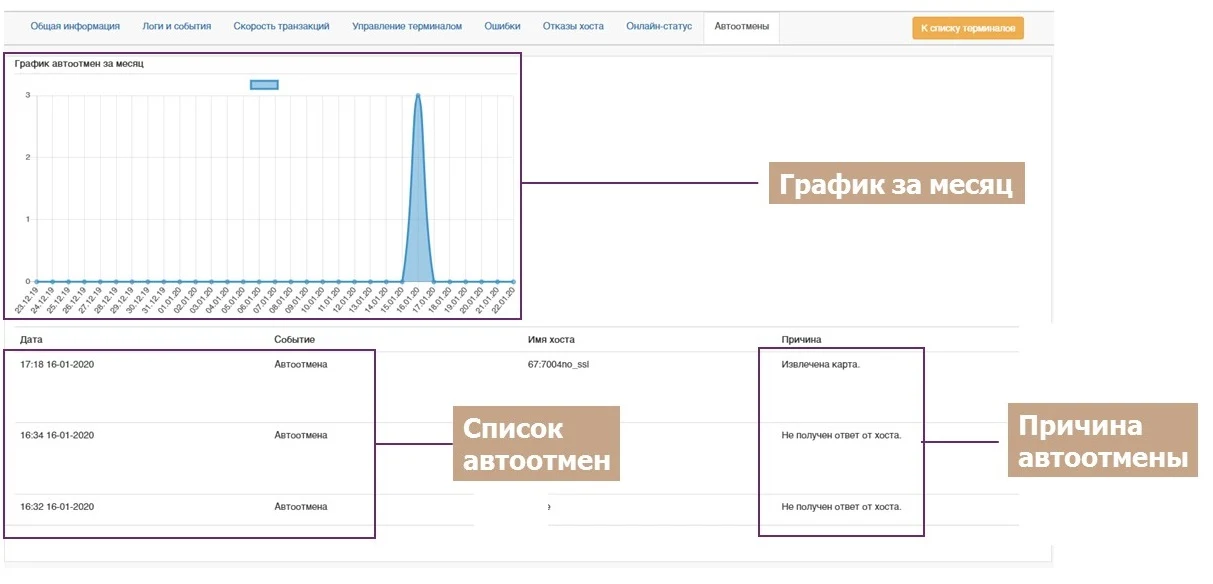
Task: Select the Управление терминалом tab
Action: pos(407,27)
